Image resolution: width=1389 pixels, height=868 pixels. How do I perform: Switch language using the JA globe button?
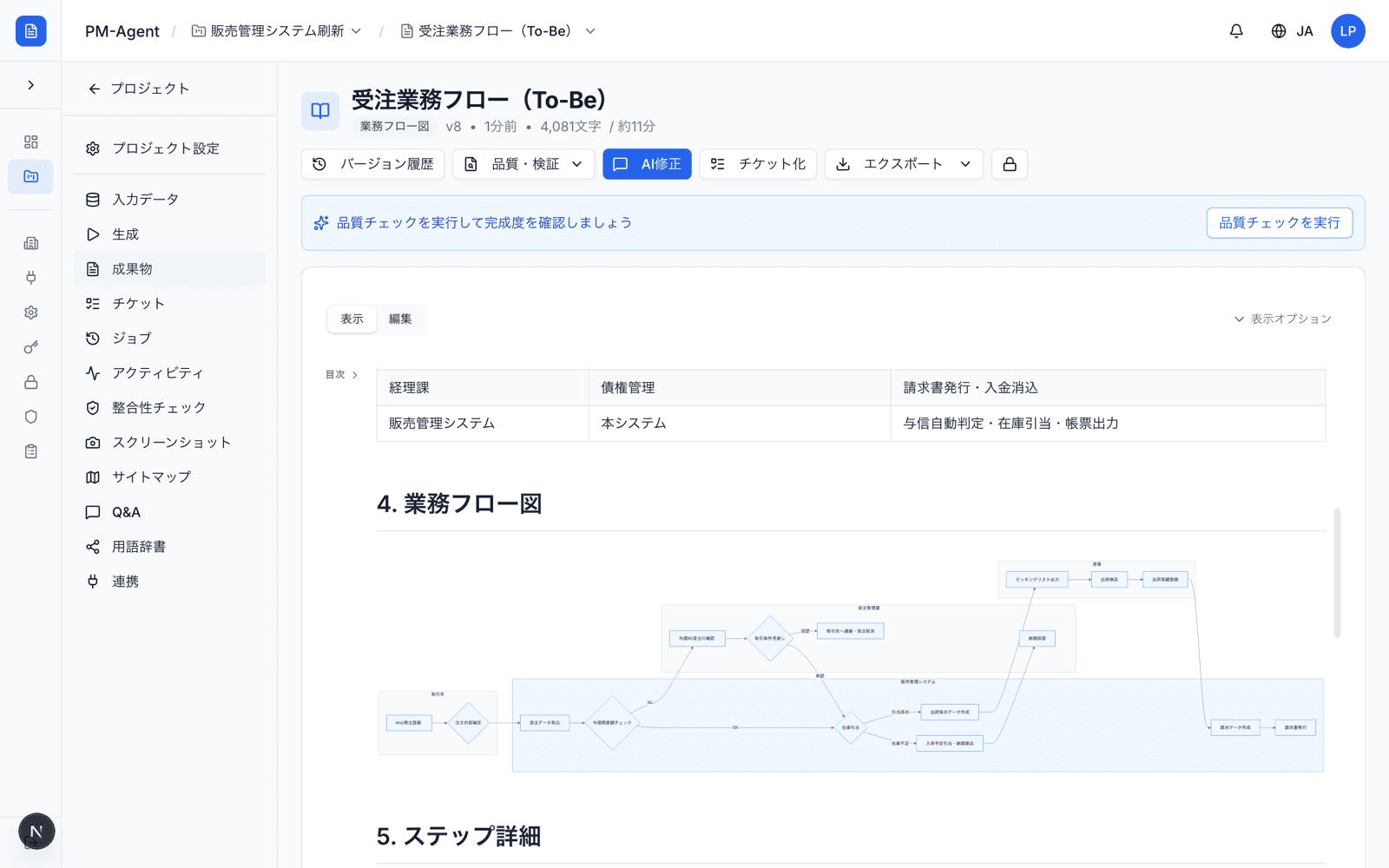coord(1292,31)
